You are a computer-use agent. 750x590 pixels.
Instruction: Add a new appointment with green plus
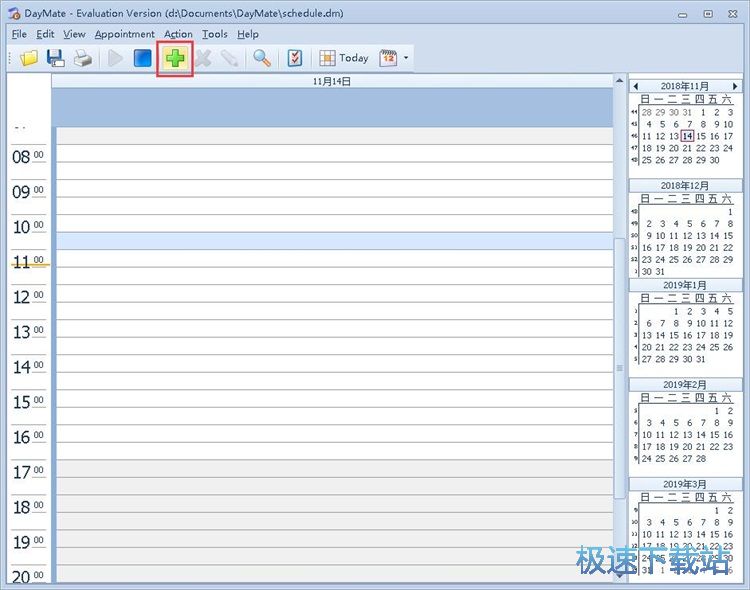click(175, 58)
